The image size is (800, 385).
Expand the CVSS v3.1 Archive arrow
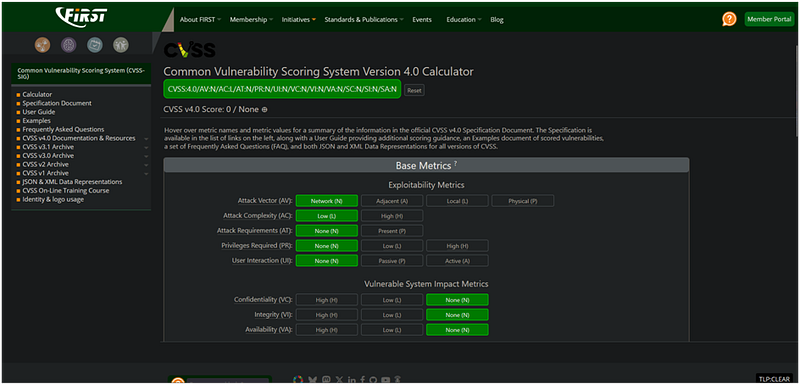(x=146, y=147)
